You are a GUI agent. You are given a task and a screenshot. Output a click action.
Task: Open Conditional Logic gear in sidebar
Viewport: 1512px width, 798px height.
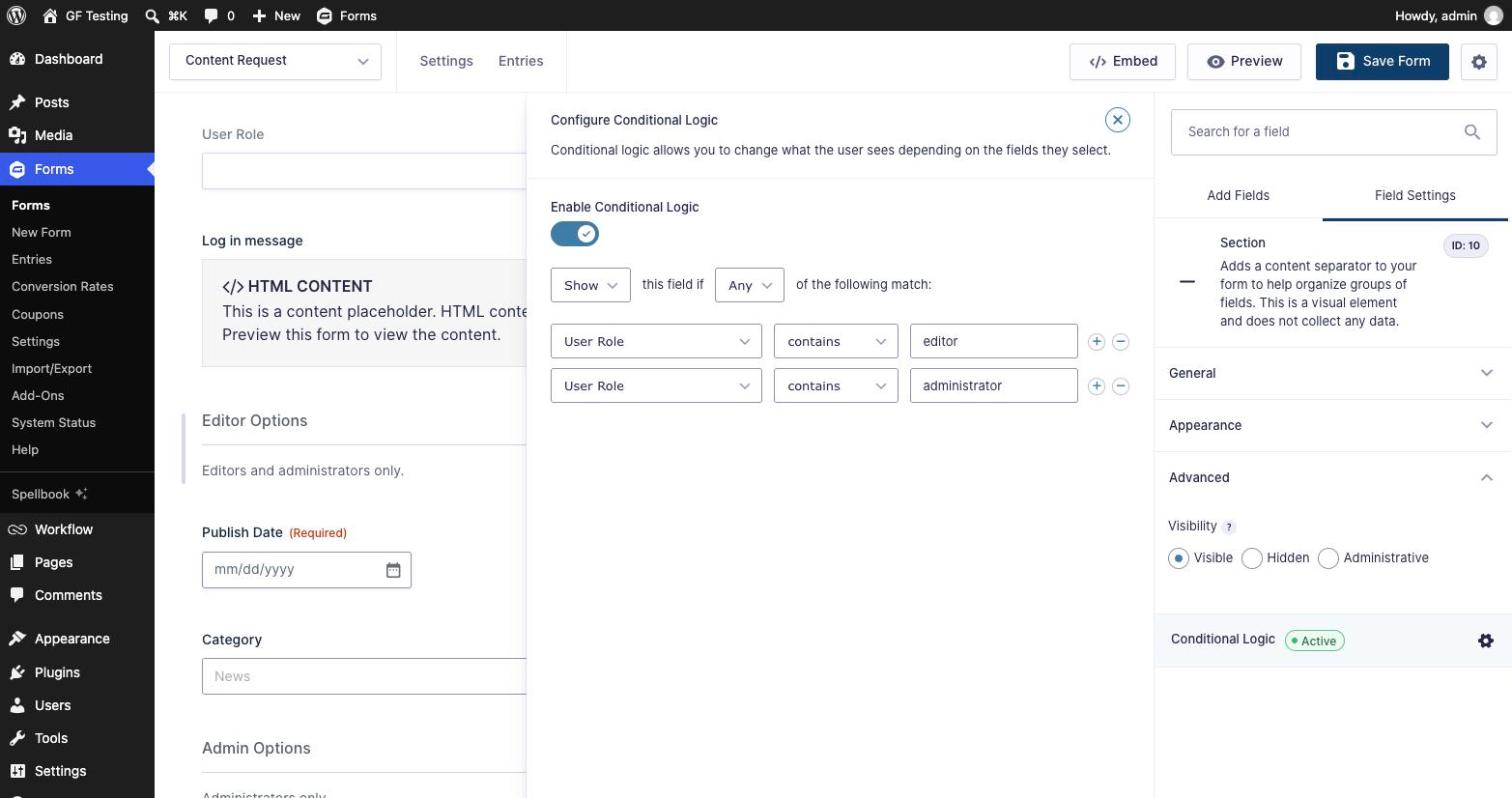[1486, 640]
